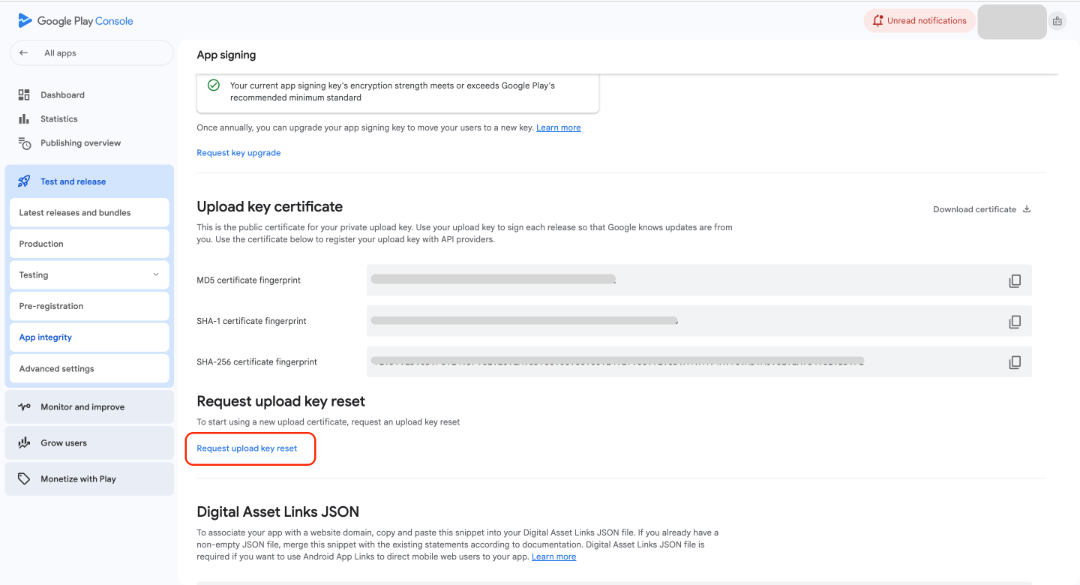Go to Publishing overview

coord(80,143)
